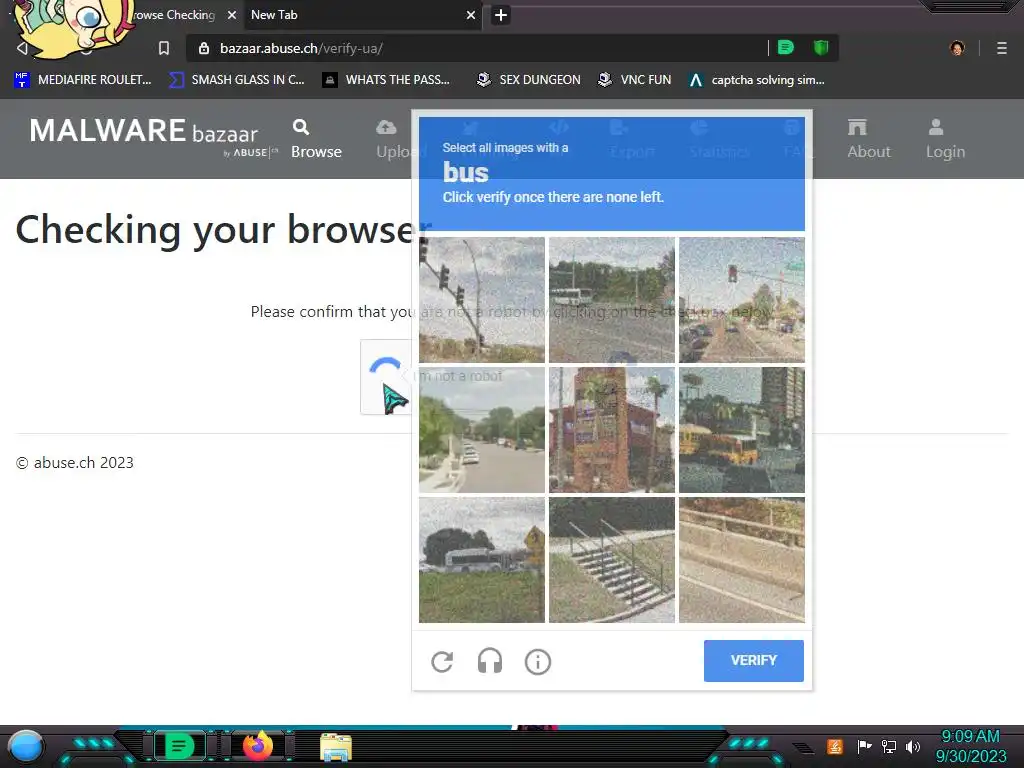Open SMASH GLASS IN C... bookmark
This screenshot has width=1024, height=768.
pyautogui.click(x=237, y=80)
